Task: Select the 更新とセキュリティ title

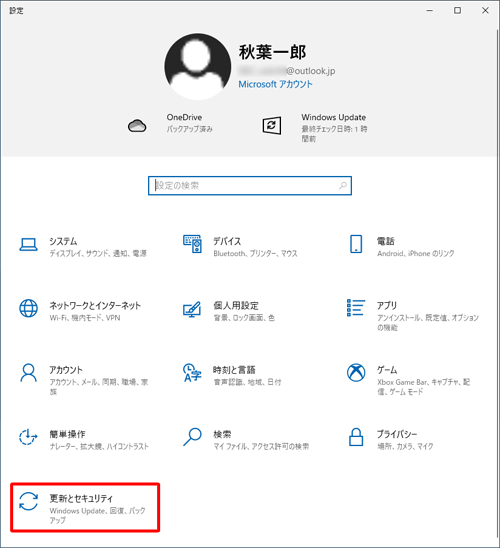Action: pyautogui.click(x=81, y=498)
